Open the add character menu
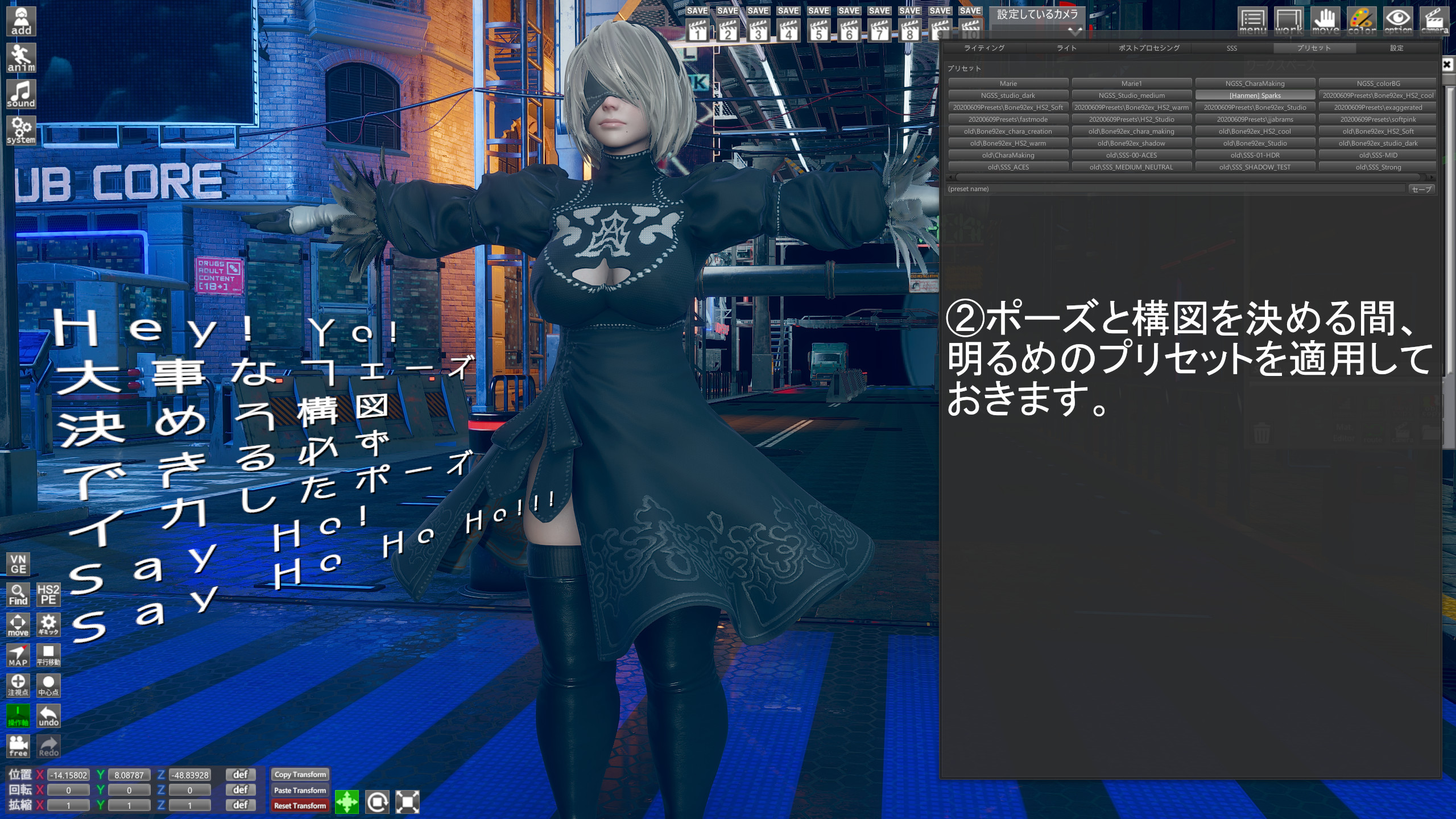 (21, 22)
